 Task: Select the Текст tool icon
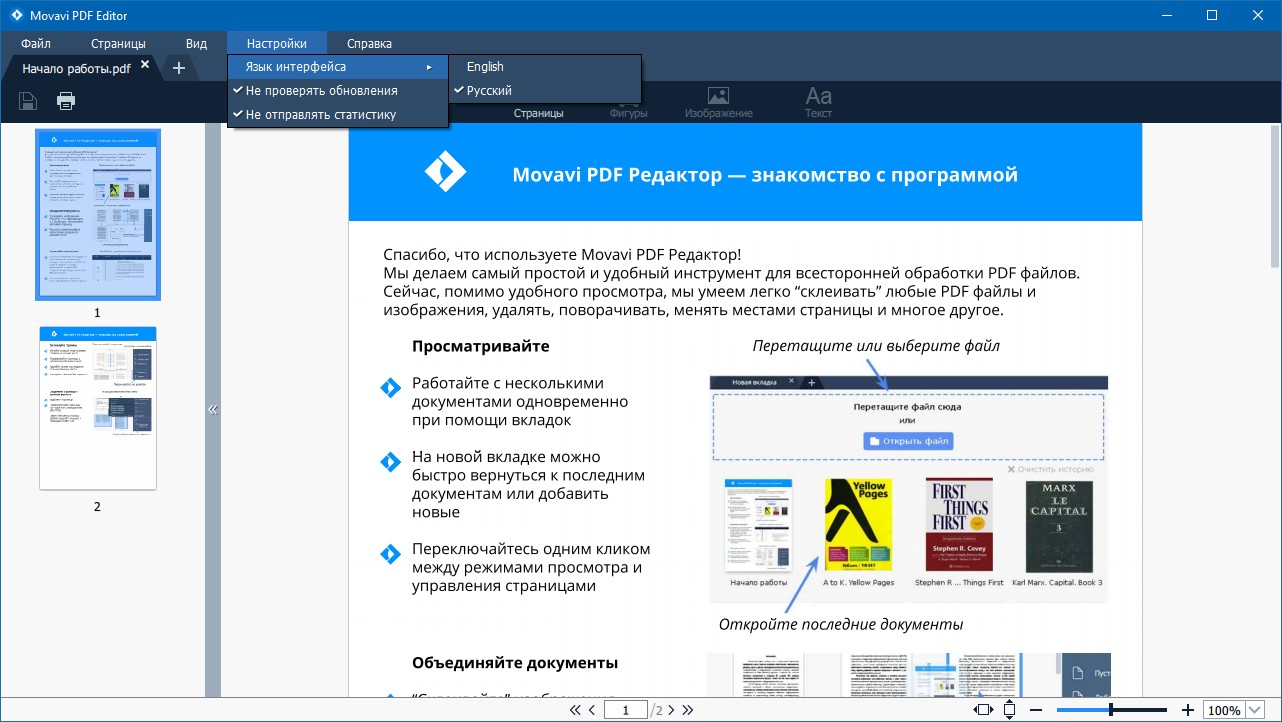(x=818, y=103)
